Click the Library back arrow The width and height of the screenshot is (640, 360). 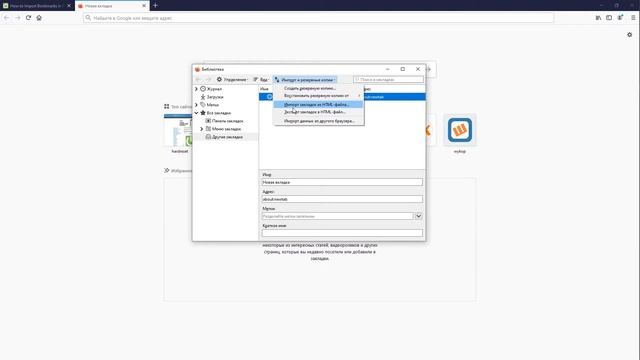pyautogui.click(x=198, y=80)
